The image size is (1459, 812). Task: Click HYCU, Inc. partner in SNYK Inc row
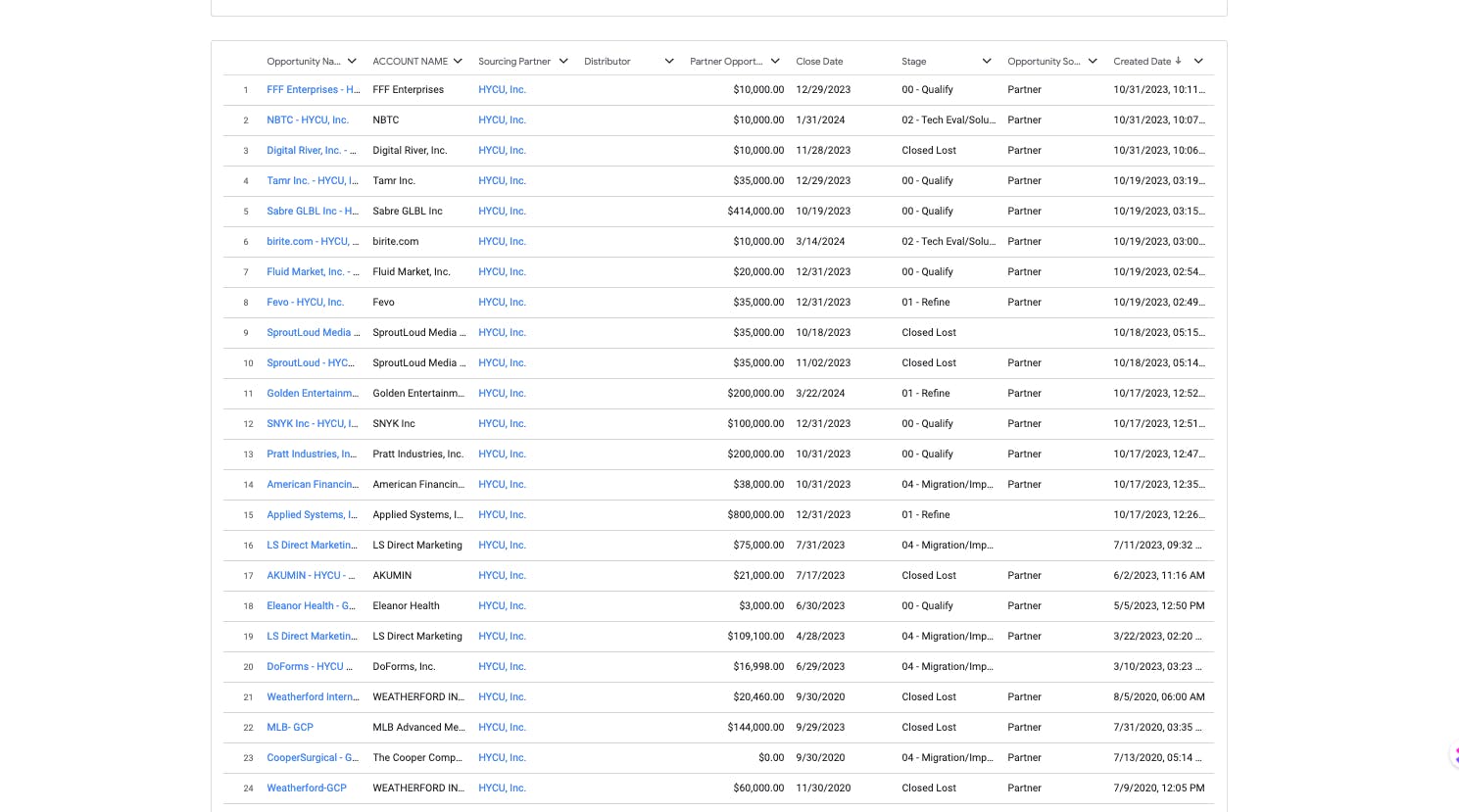[x=502, y=423]
